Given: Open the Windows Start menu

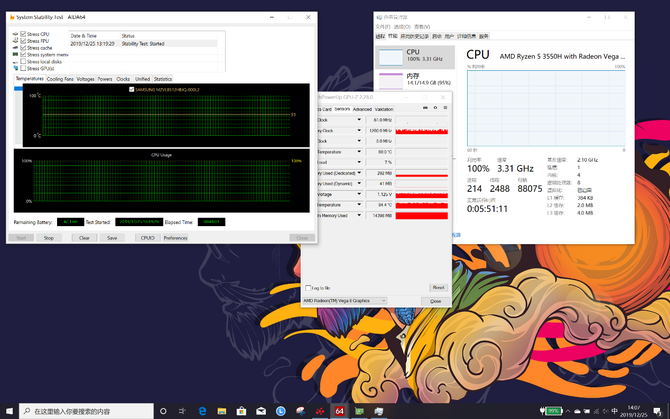Looking at the screenshot, I should tap(9, 411).
